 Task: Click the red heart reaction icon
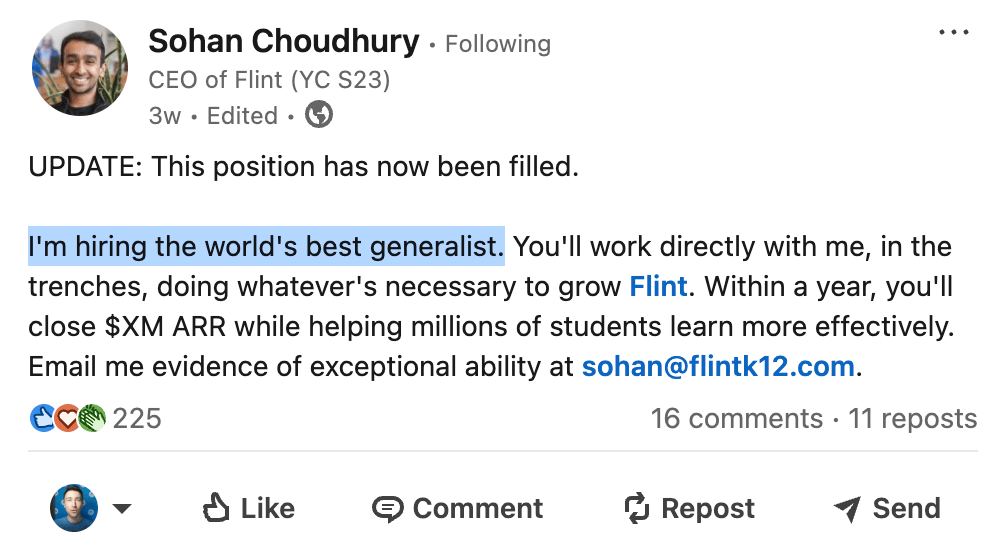pos(67,418)
